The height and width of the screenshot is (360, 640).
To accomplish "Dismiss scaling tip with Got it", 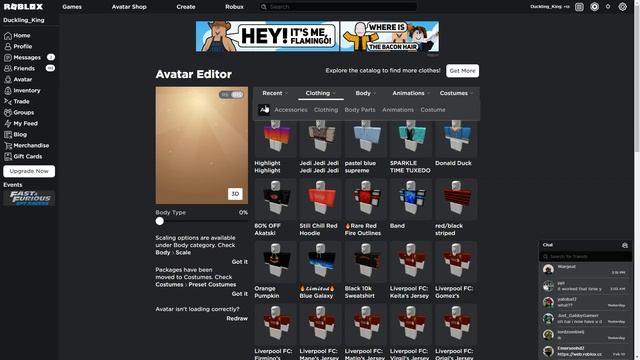I will click(x=240, y=262).
